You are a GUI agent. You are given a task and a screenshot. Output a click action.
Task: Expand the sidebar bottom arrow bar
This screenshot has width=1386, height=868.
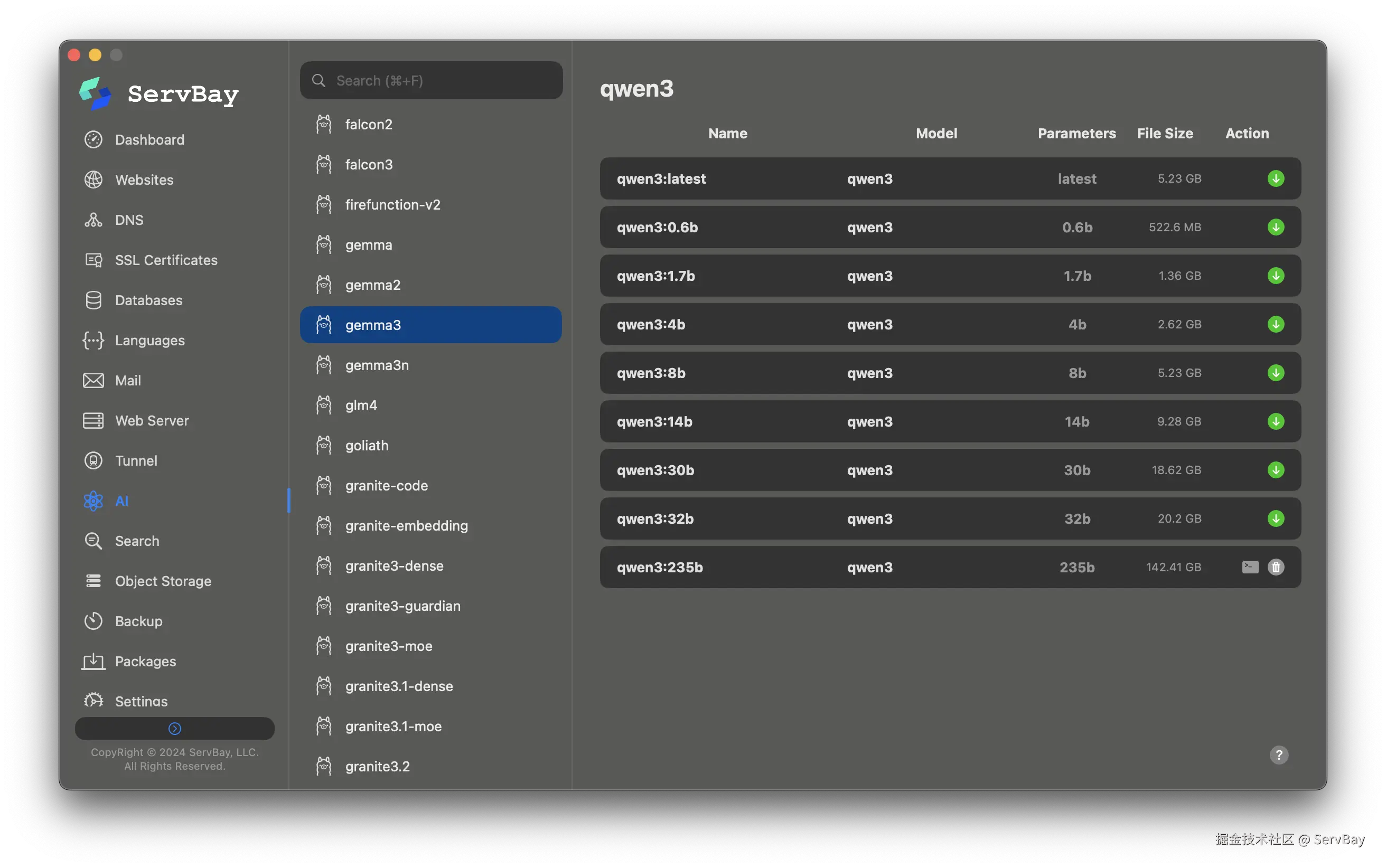point(174,729)
